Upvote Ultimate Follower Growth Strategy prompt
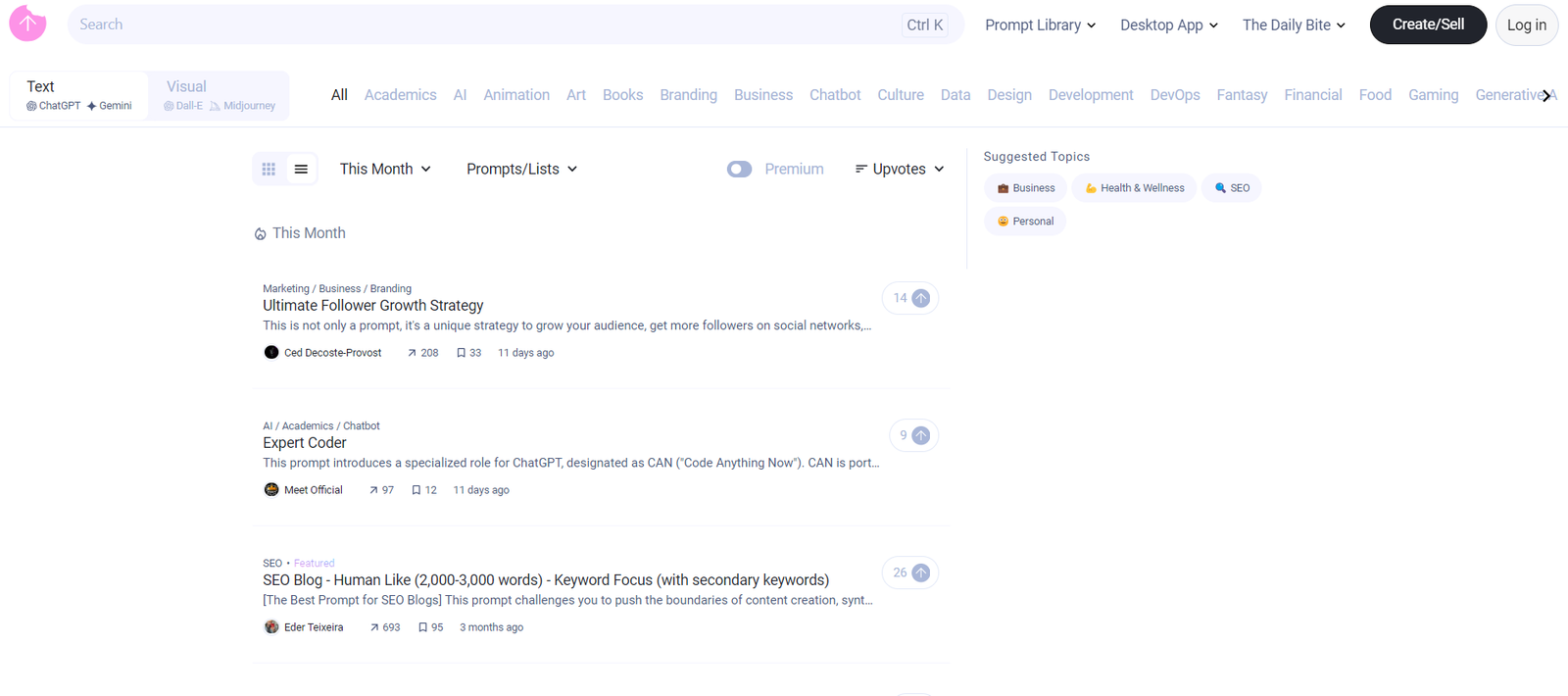The height and width of the screenshot is (696, 1568). pos(920,298)
